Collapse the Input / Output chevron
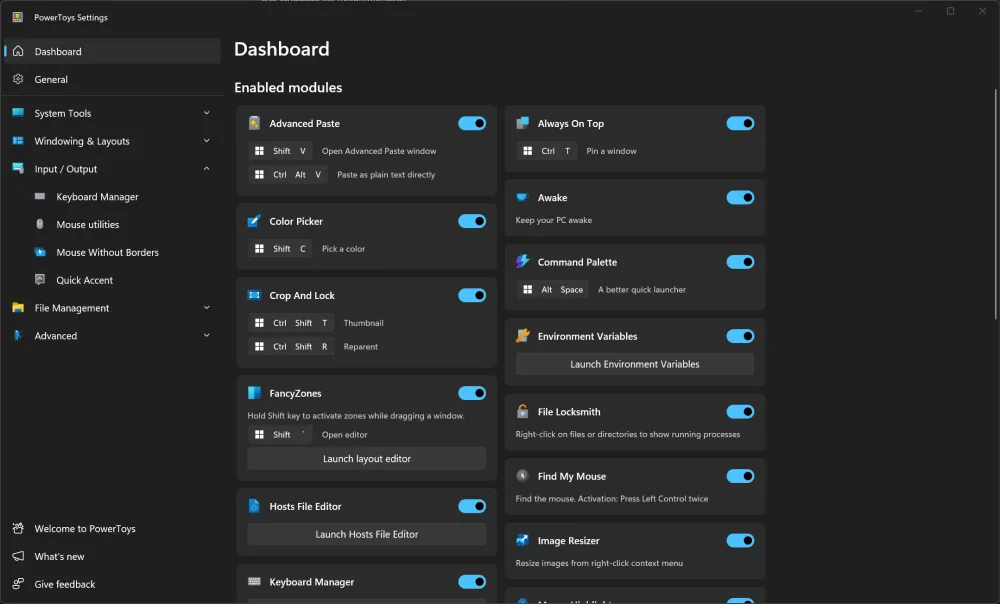The width and height of the screenshot is (1000, 604). (x=207, y=168)
